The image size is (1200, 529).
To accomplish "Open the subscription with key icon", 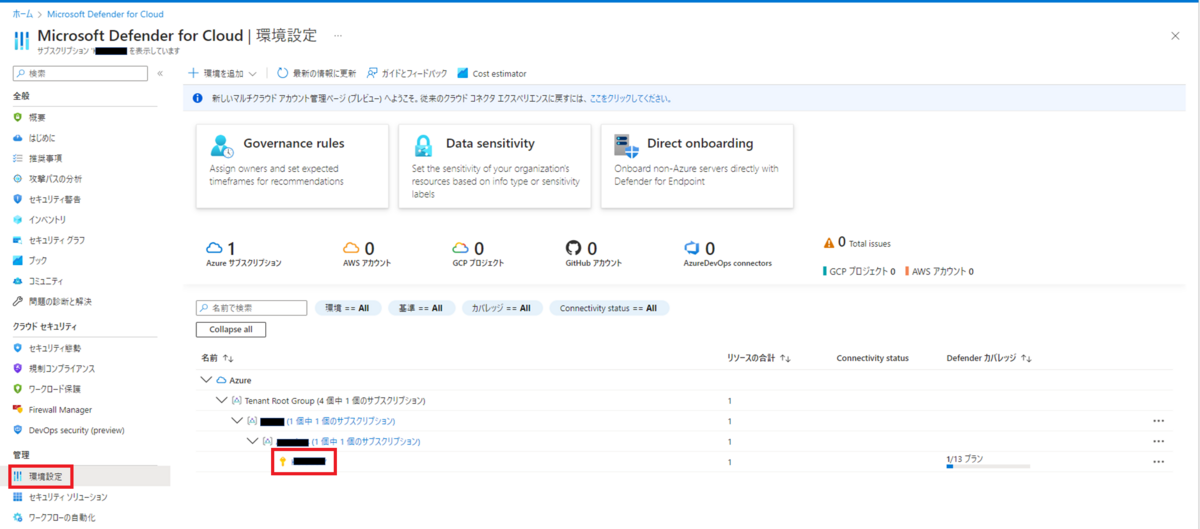I will 304,462.
